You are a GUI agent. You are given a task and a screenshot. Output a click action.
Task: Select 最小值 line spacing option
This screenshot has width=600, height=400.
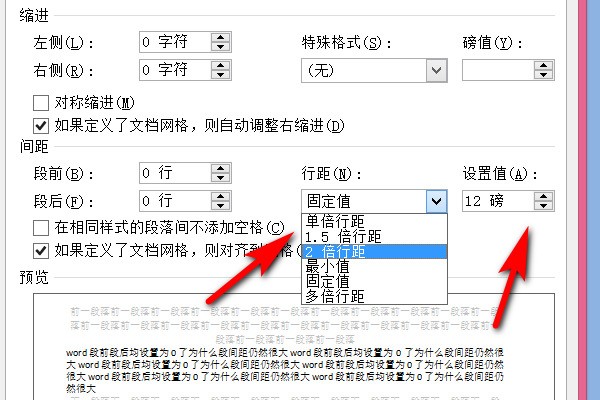tap(328, 266)
